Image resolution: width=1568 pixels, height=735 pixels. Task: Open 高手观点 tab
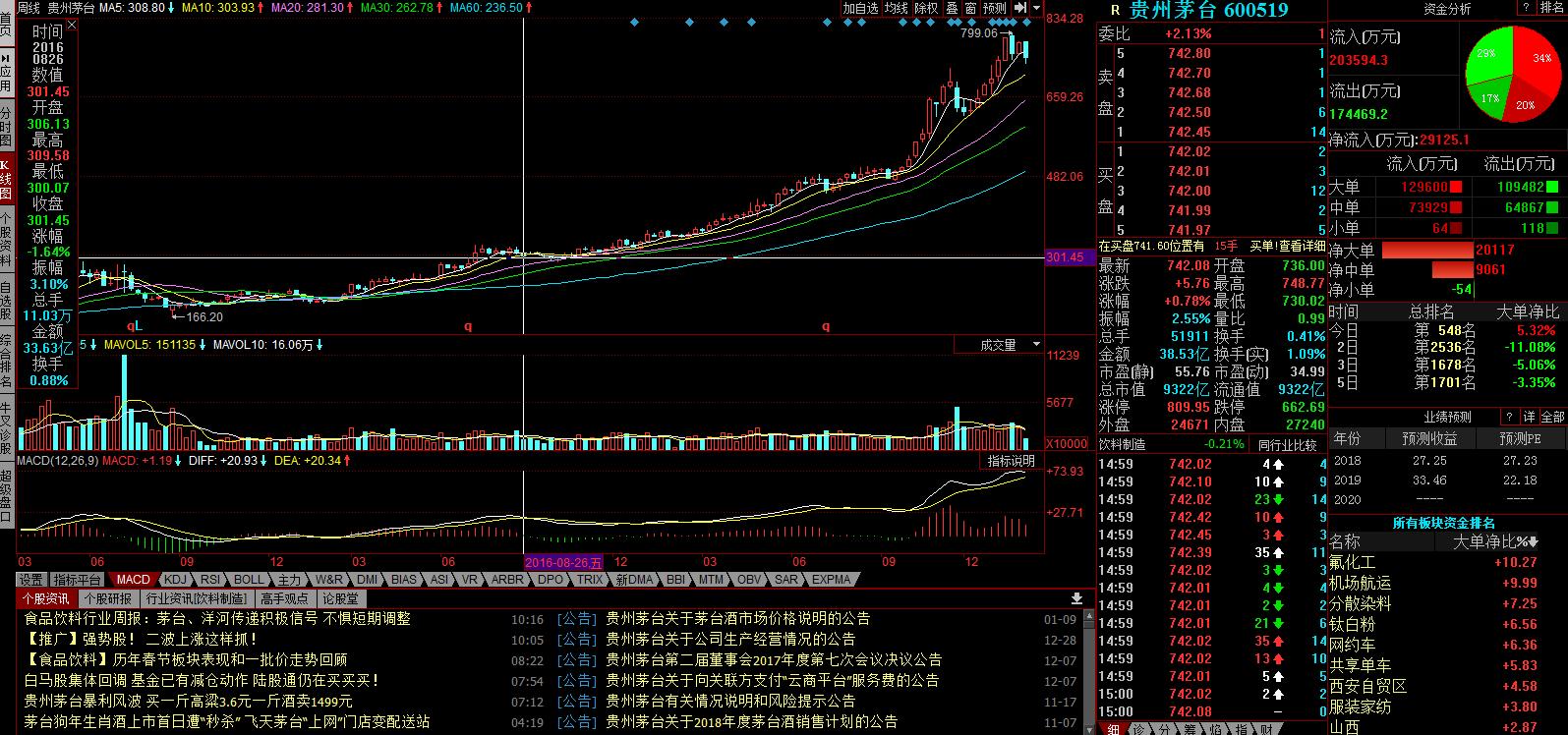pyautogui.click(x=284, y=598)
